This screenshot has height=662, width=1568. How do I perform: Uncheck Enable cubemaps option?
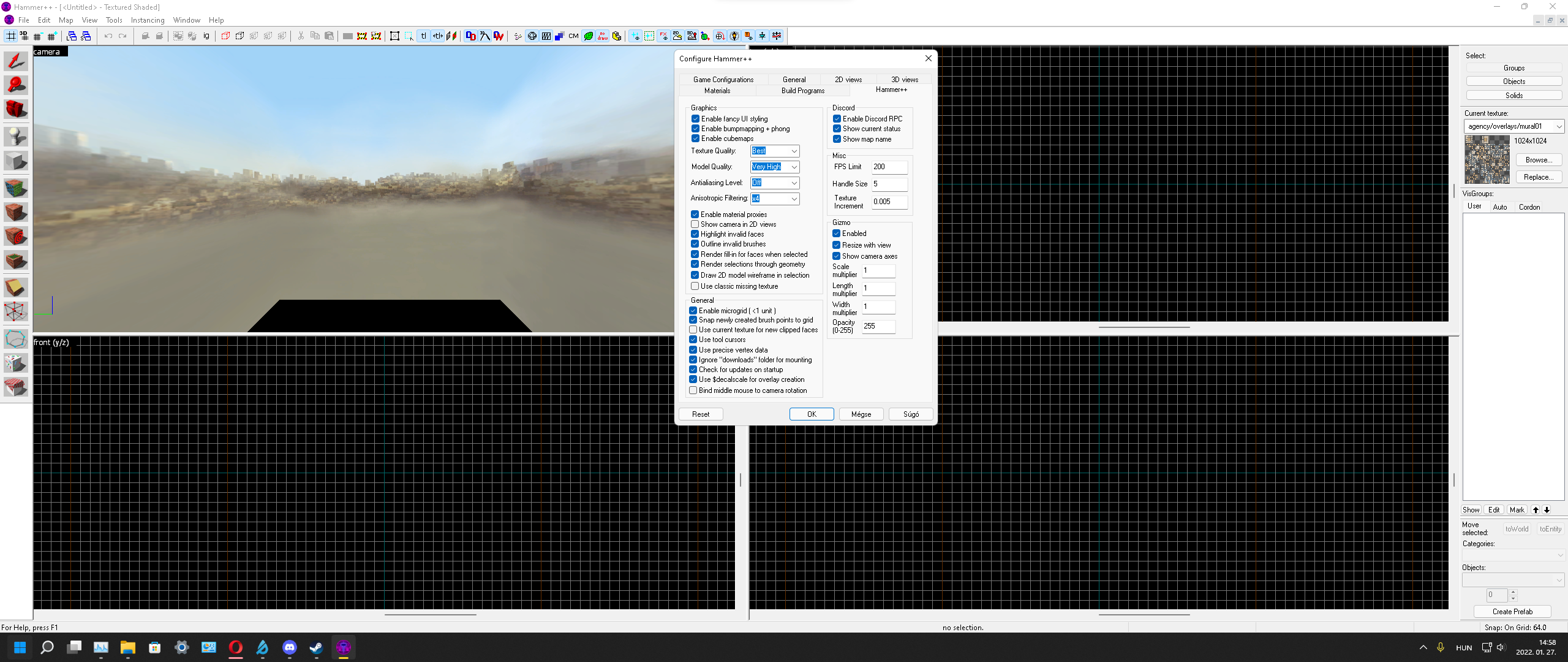(x=695, y=138)
